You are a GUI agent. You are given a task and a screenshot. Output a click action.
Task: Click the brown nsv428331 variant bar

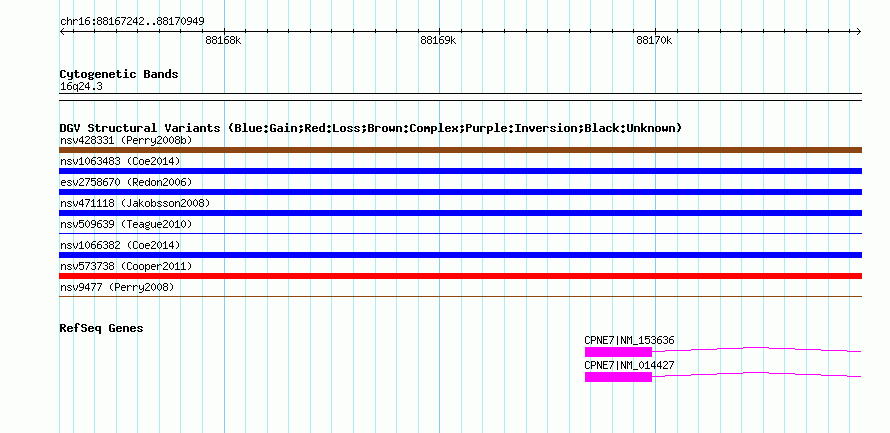460,150
